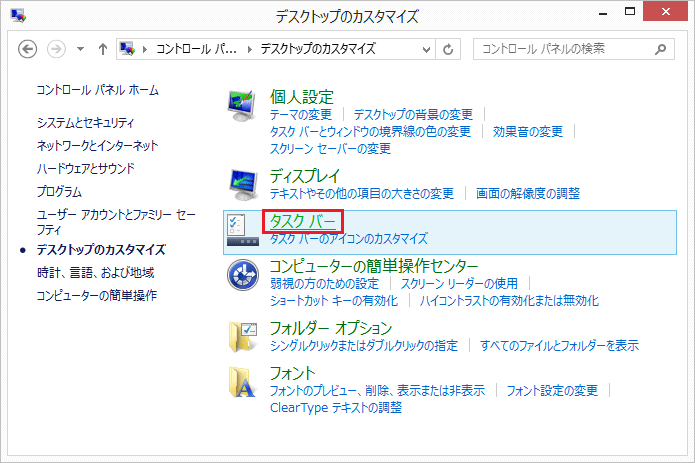This screenshot has height=463, width=695.
Task: Click the 個人設定 monitor icon
Action: click(242, 105)
